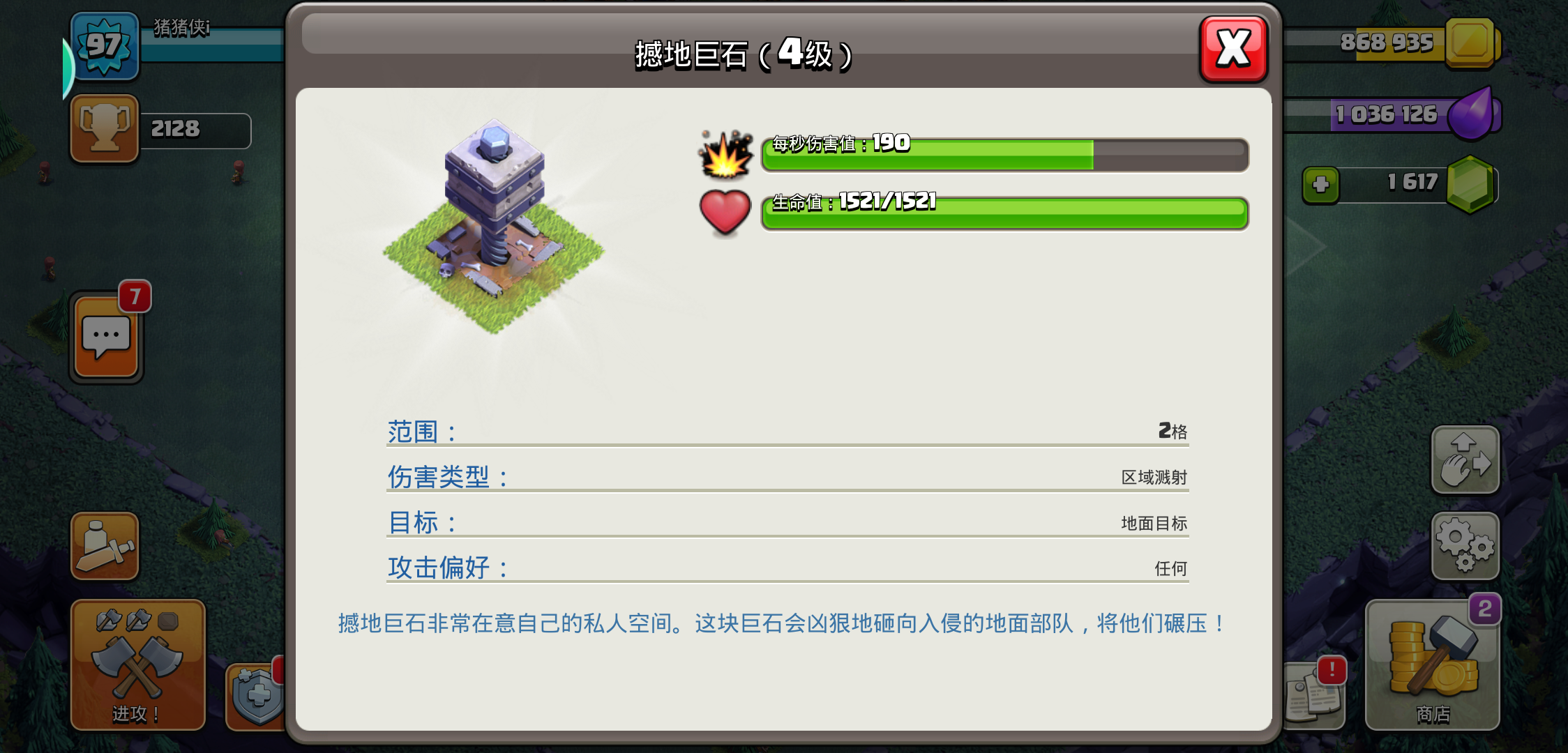This screenshot has width=1568, height=753.
Task: Tap the layout edit hand icon
Action: tap(1465, 460)
